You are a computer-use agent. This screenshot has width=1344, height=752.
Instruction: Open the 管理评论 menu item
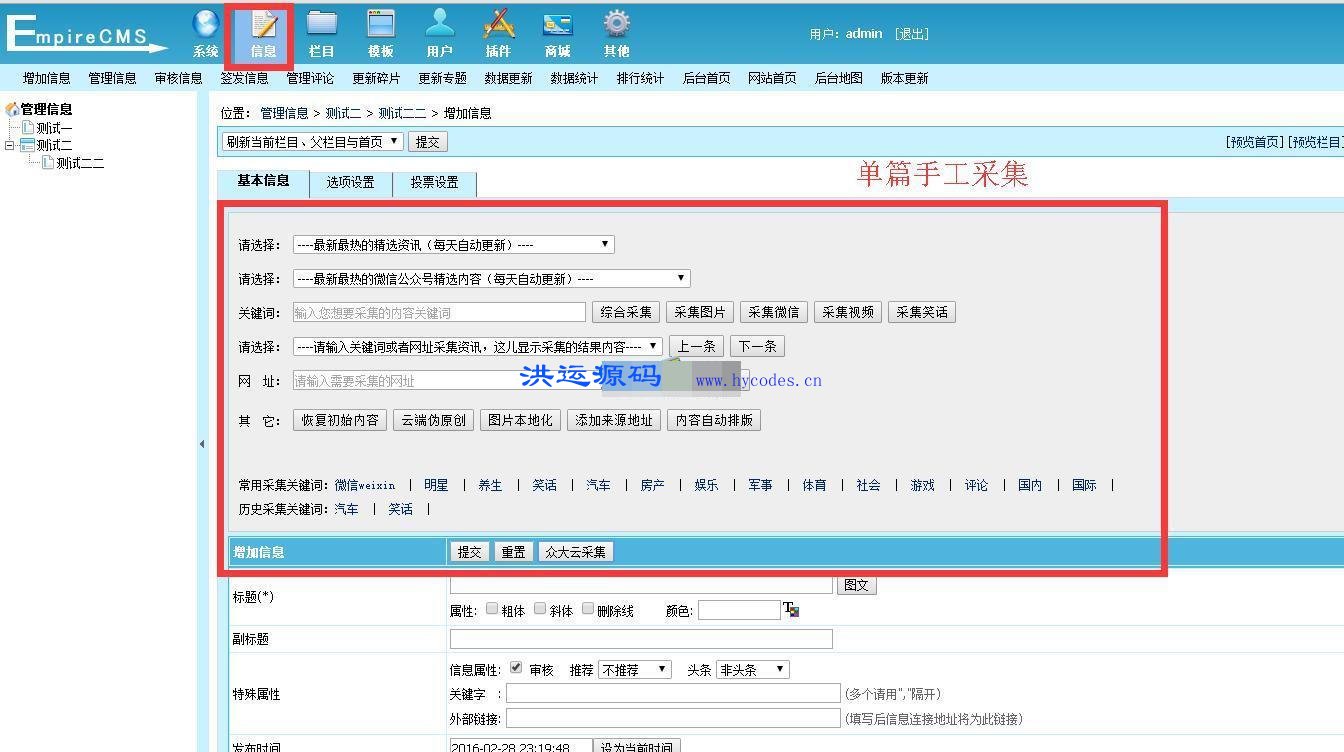pos(310,78)
